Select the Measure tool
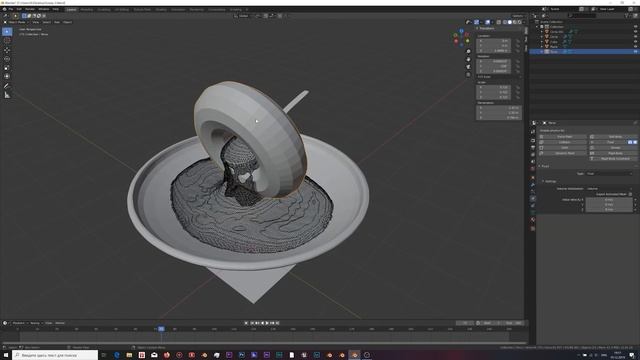This screenshot has height=360, width=640. (x=7, y=95)
